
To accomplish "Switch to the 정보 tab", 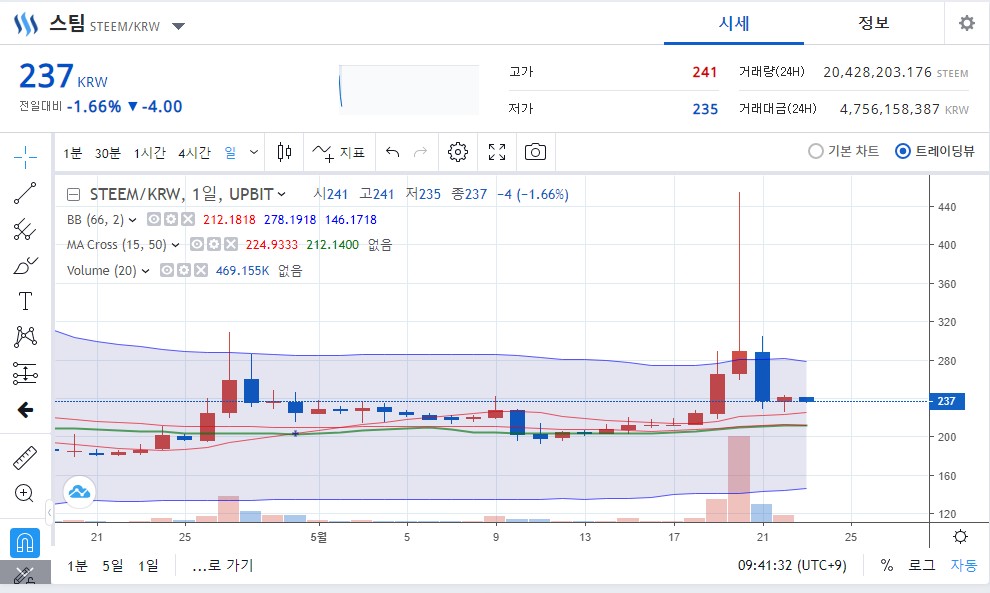I will coord(874,23).
